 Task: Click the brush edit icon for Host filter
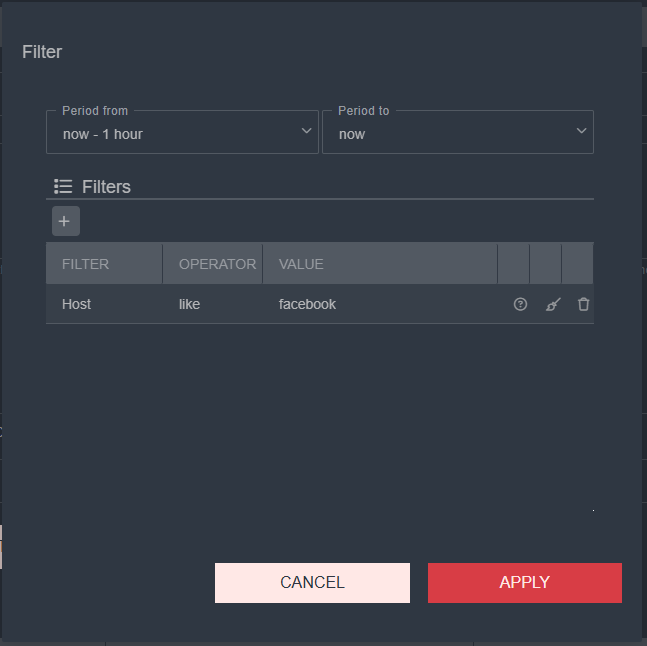[x=553, y=304]
